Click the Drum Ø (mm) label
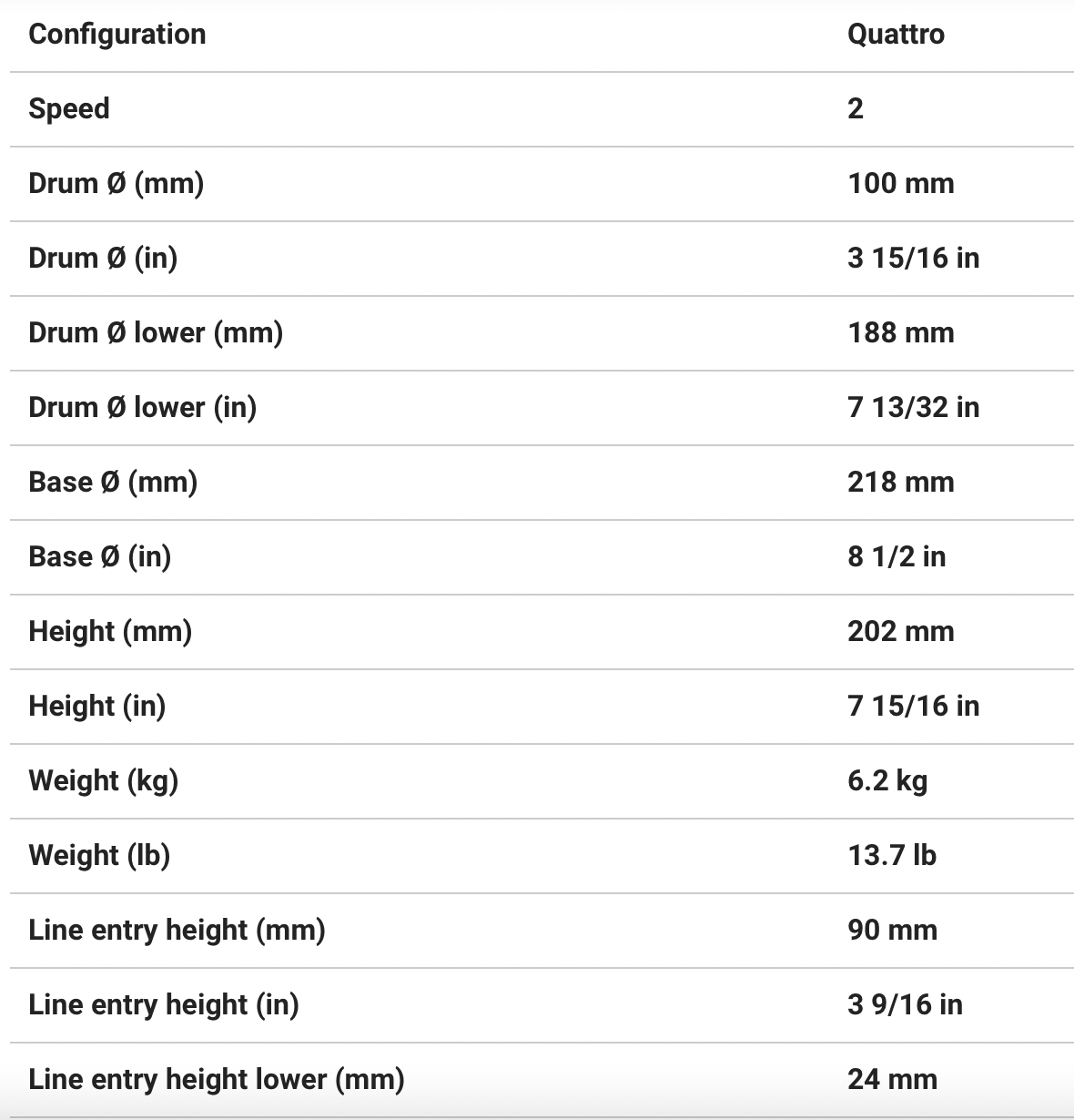The height and width of the screenshot is (1120, 1074). click(x=116, y=184)
